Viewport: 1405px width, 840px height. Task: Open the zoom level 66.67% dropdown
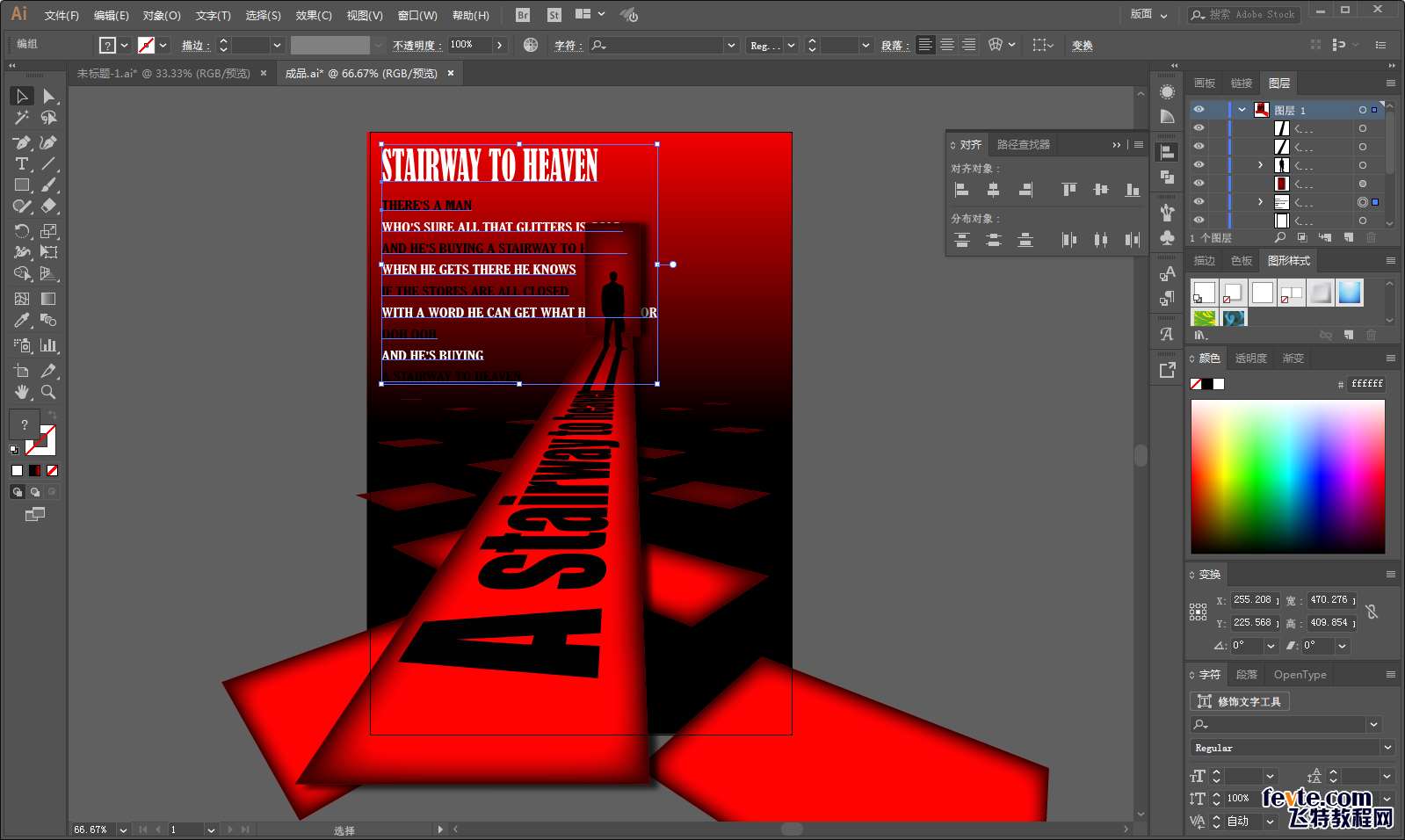123,829
